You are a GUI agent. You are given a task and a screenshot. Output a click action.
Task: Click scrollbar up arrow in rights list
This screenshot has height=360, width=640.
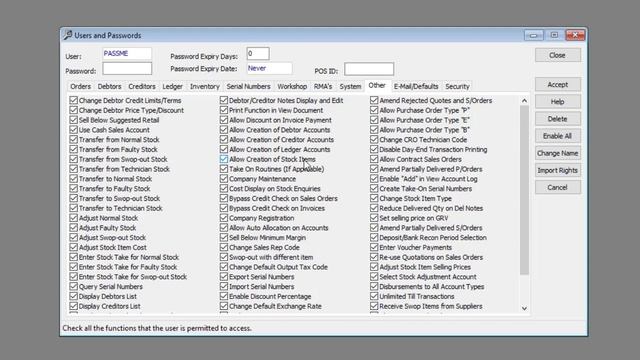point(524,100)
